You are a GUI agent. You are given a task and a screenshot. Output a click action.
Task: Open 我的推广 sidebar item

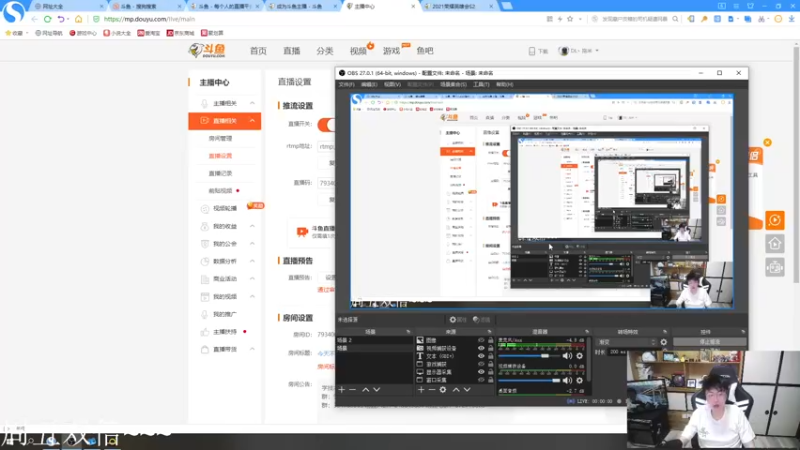[x=225, y=314]
